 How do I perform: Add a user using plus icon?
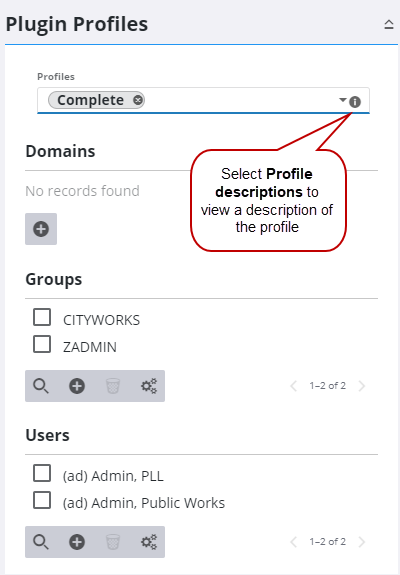(x=77, y=542)
